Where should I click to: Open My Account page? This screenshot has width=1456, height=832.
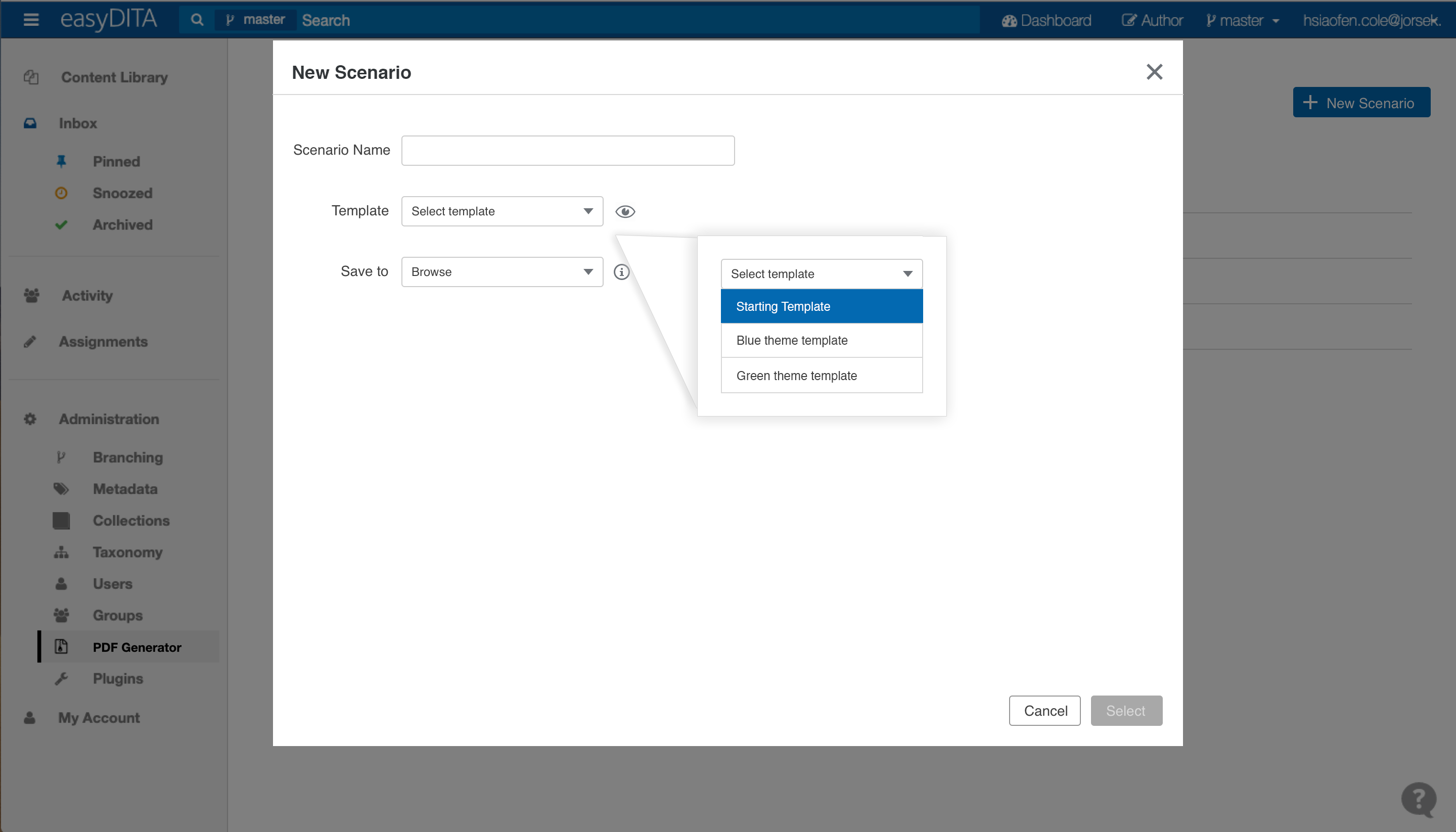99,718
